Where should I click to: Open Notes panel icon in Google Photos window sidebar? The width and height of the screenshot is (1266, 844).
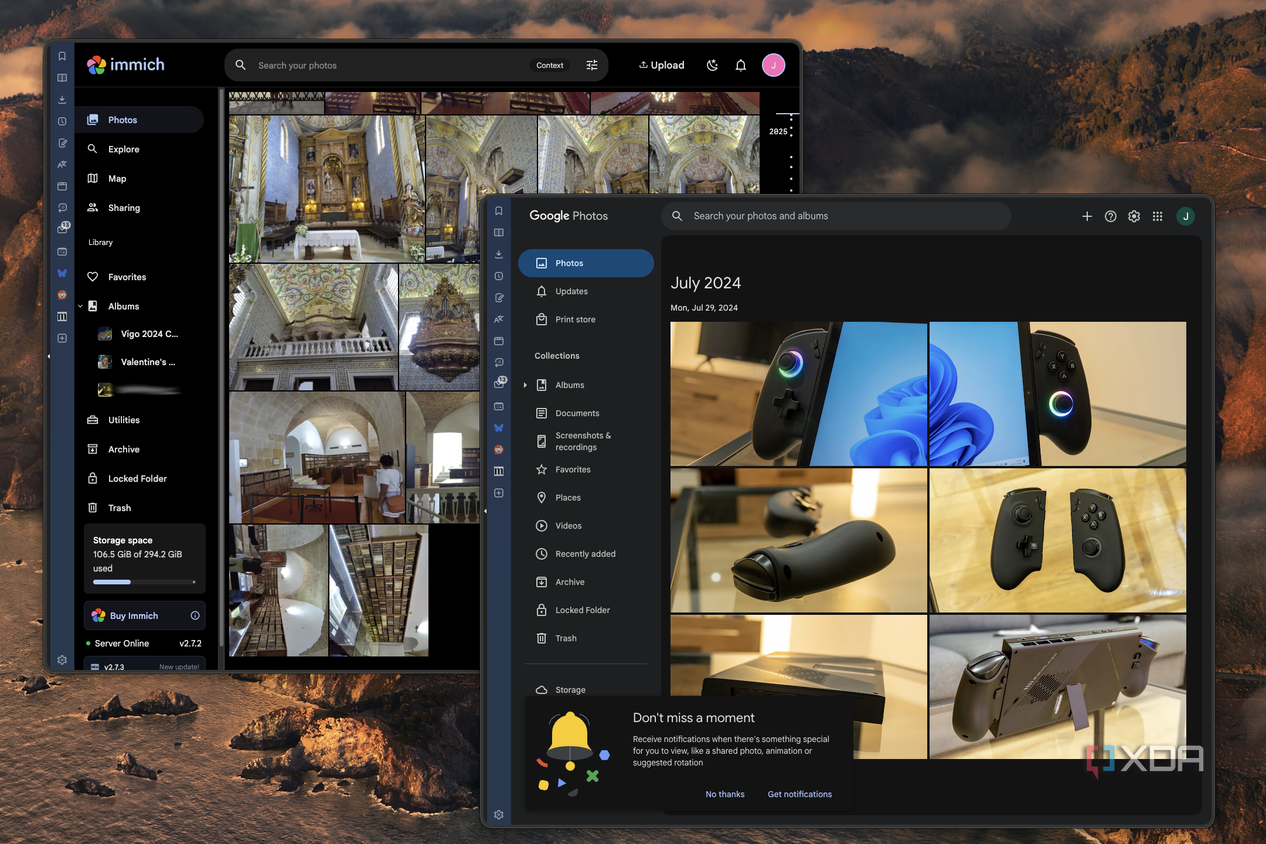point(498,298)
